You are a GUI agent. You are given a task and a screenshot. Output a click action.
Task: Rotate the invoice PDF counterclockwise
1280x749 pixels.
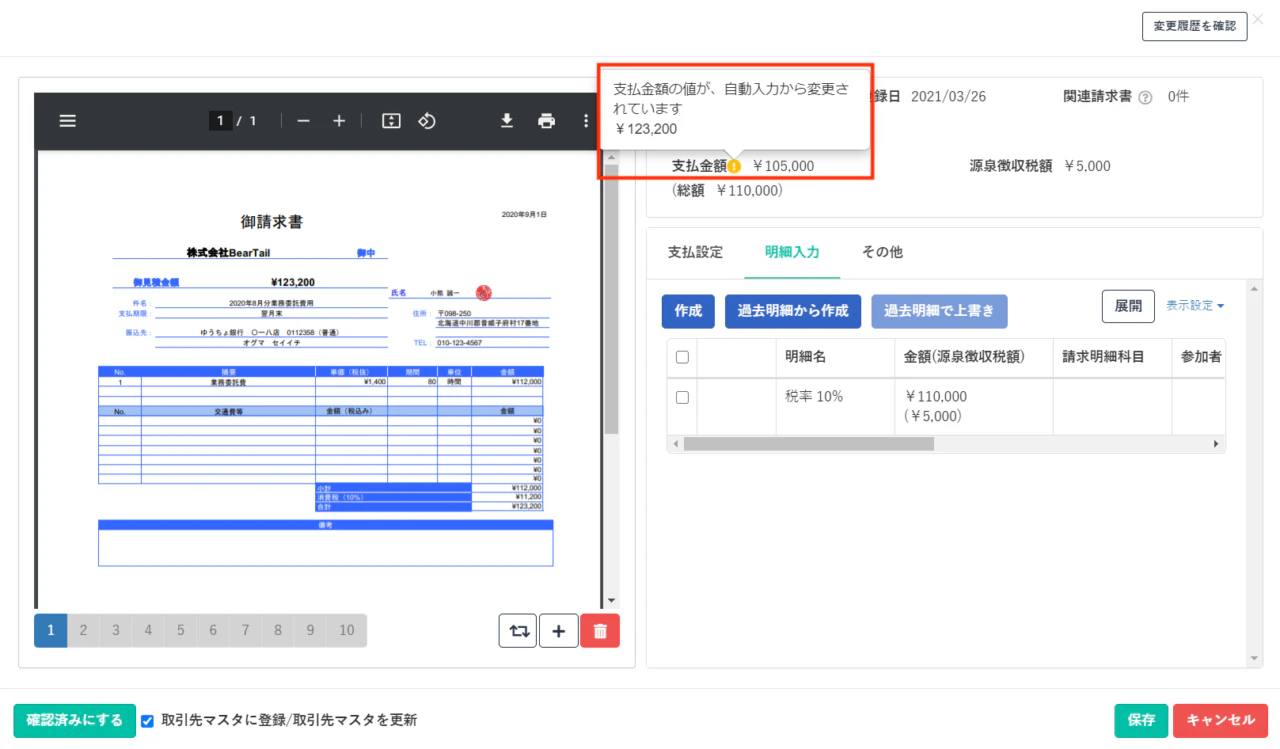click(427, 121)
